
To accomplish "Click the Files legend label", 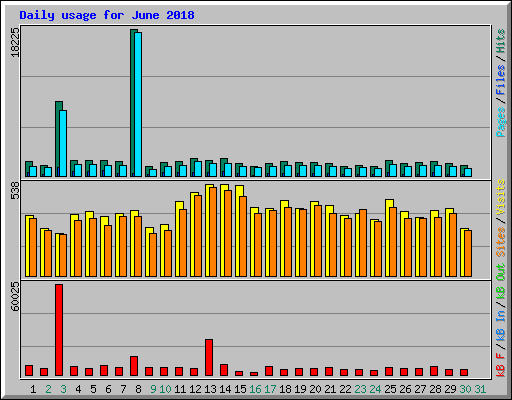I will (x=501, y=79).
